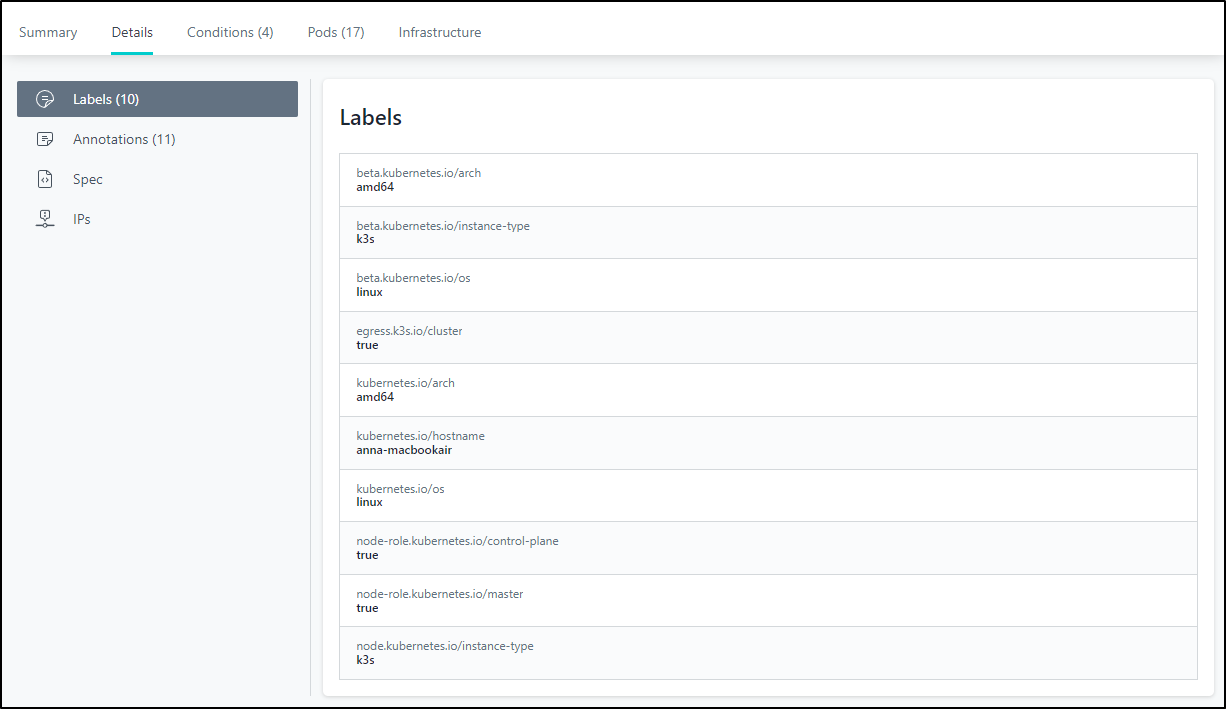Open Annotations (11) section
Image resolution: width=1226 pixels, height=709 pixels.
pos(124,139)
